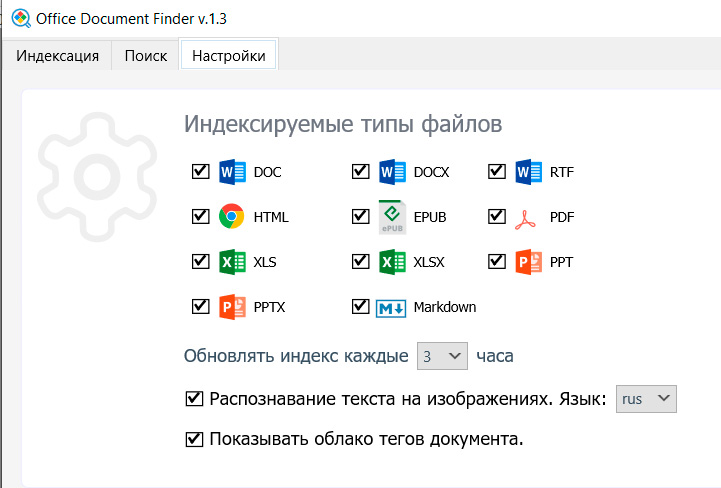Open the Поиск tab
The height and width of the screenshot is (488, 721).
tap(146, 56)
